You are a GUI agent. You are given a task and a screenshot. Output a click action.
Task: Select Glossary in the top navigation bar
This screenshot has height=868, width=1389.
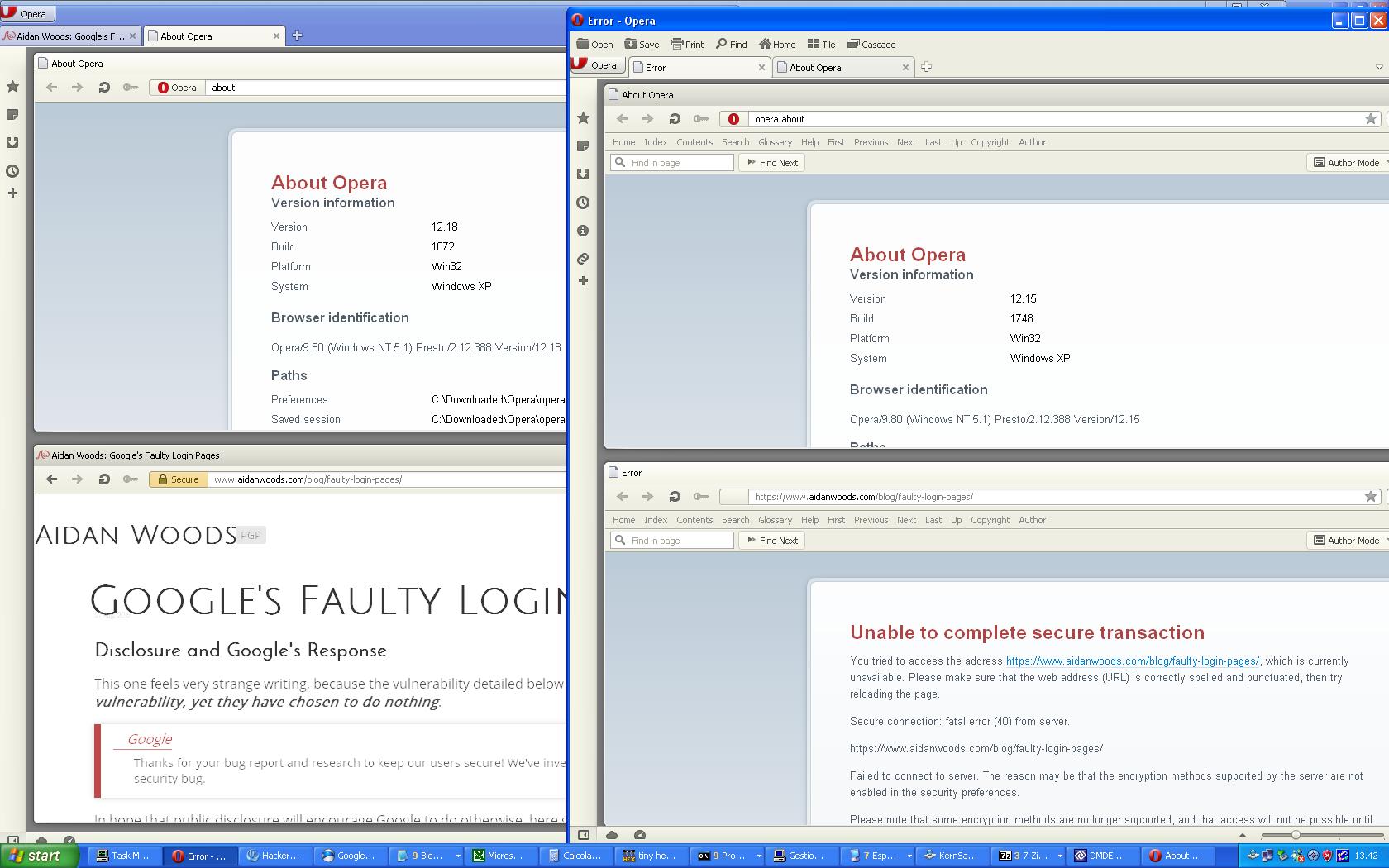775,142
